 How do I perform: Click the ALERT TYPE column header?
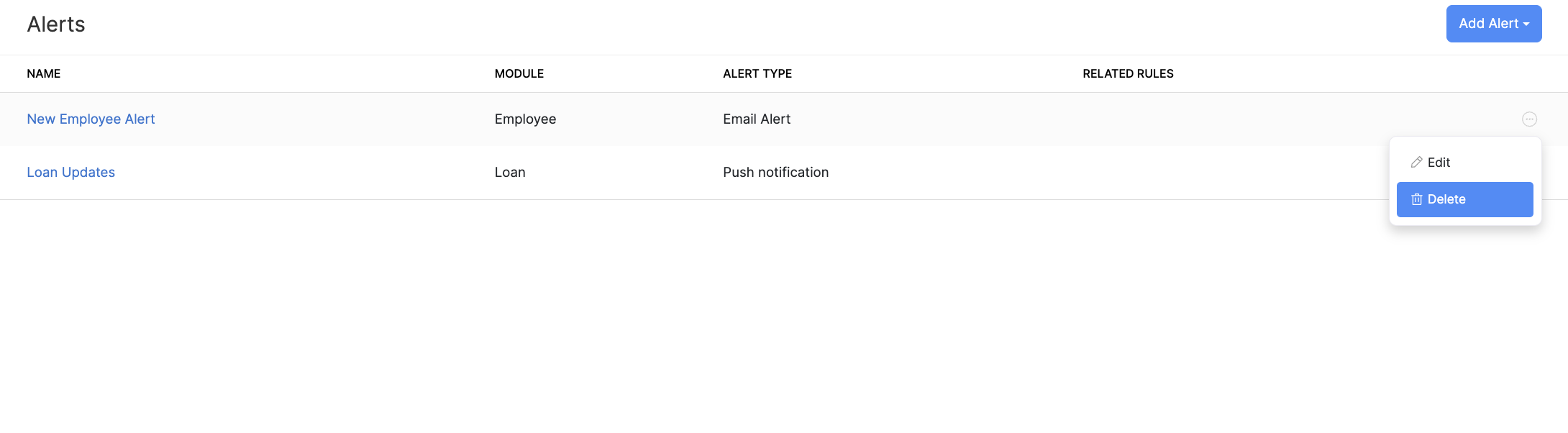click(x=757, y=73)
